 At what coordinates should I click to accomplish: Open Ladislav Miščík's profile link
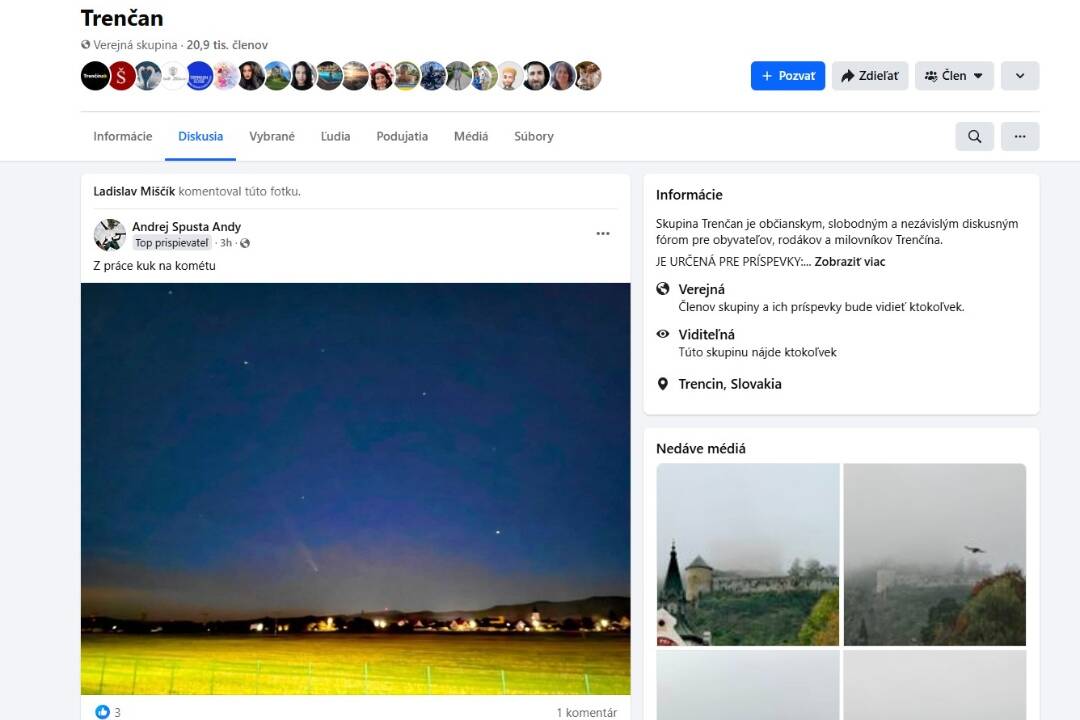(134, 191)
